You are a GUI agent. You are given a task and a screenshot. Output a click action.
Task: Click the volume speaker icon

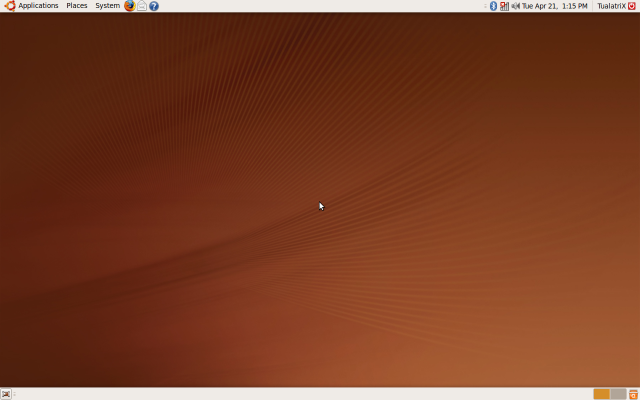click(x=515, y=6)
